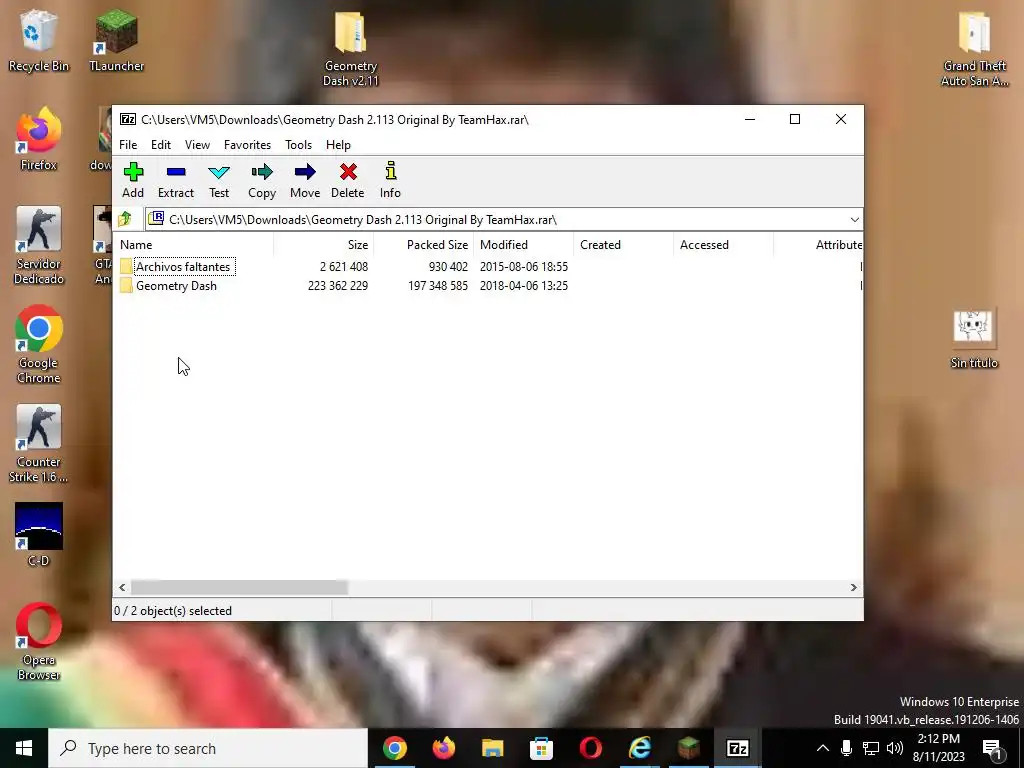Click modified date 2018-04-06 13:25
Image resolution: width=1024 pixels, height=768 pixels.
click(524, 285)
